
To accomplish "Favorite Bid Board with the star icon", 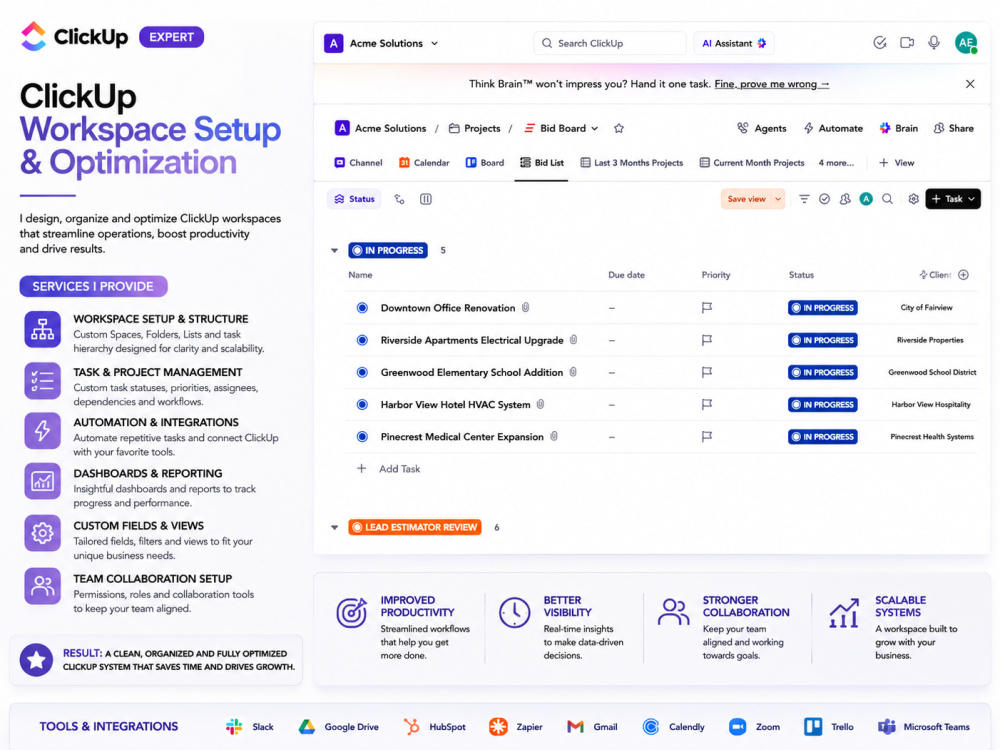I will tap(619, 128).
